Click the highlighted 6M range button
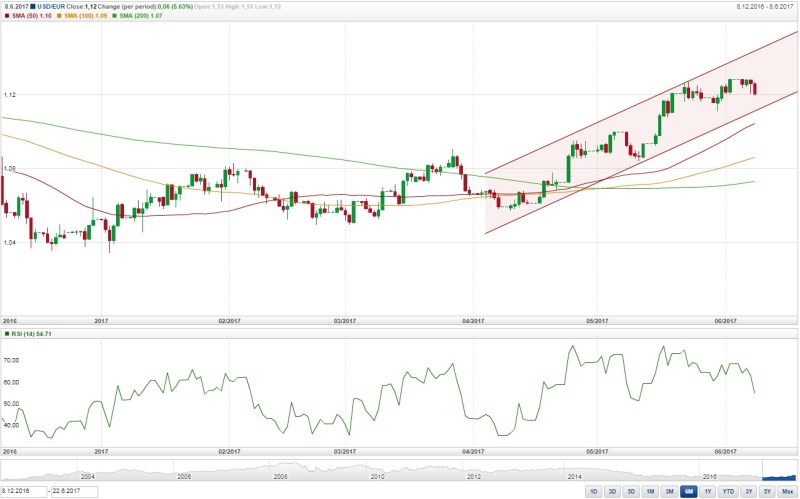800x499 pixels. point(689,492)
